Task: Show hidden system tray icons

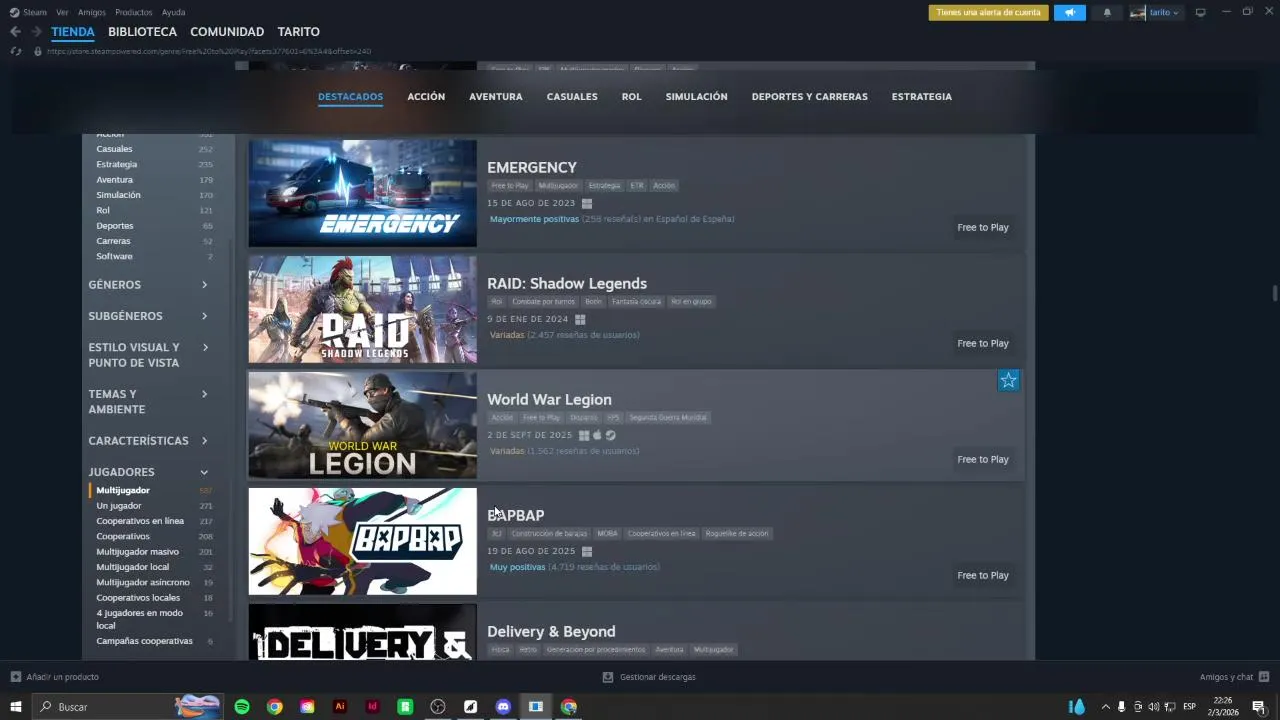Action: 1105,707
